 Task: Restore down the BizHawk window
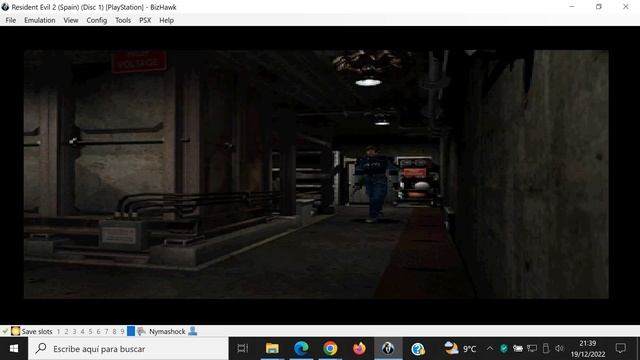[x=599, y=7]
